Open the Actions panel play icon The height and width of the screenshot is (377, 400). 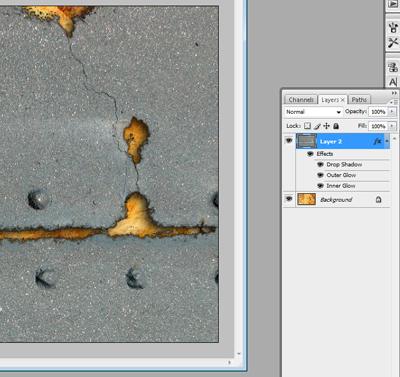[393, 4]
